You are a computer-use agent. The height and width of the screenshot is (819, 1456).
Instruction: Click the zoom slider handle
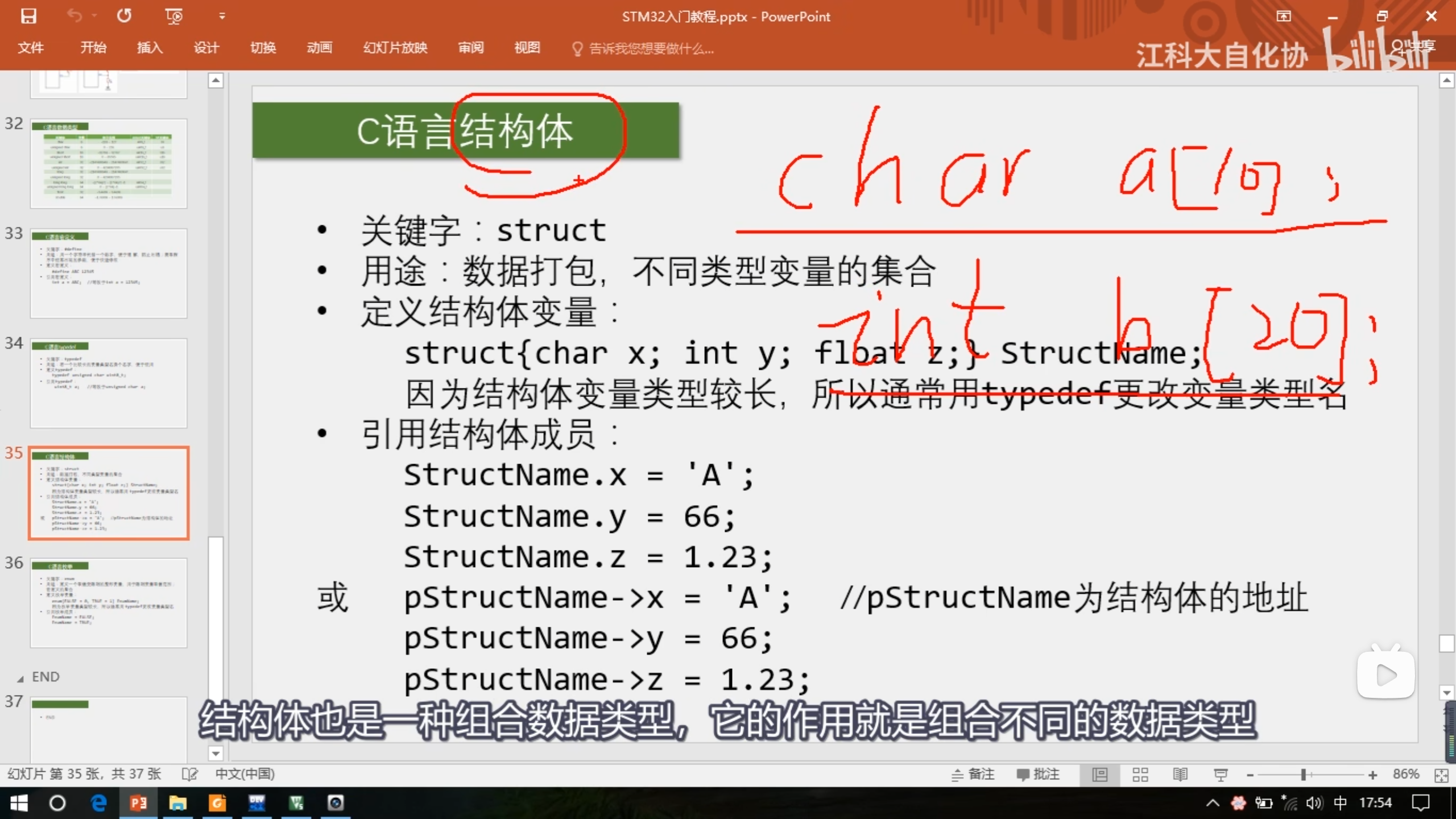coord(1303,775)
